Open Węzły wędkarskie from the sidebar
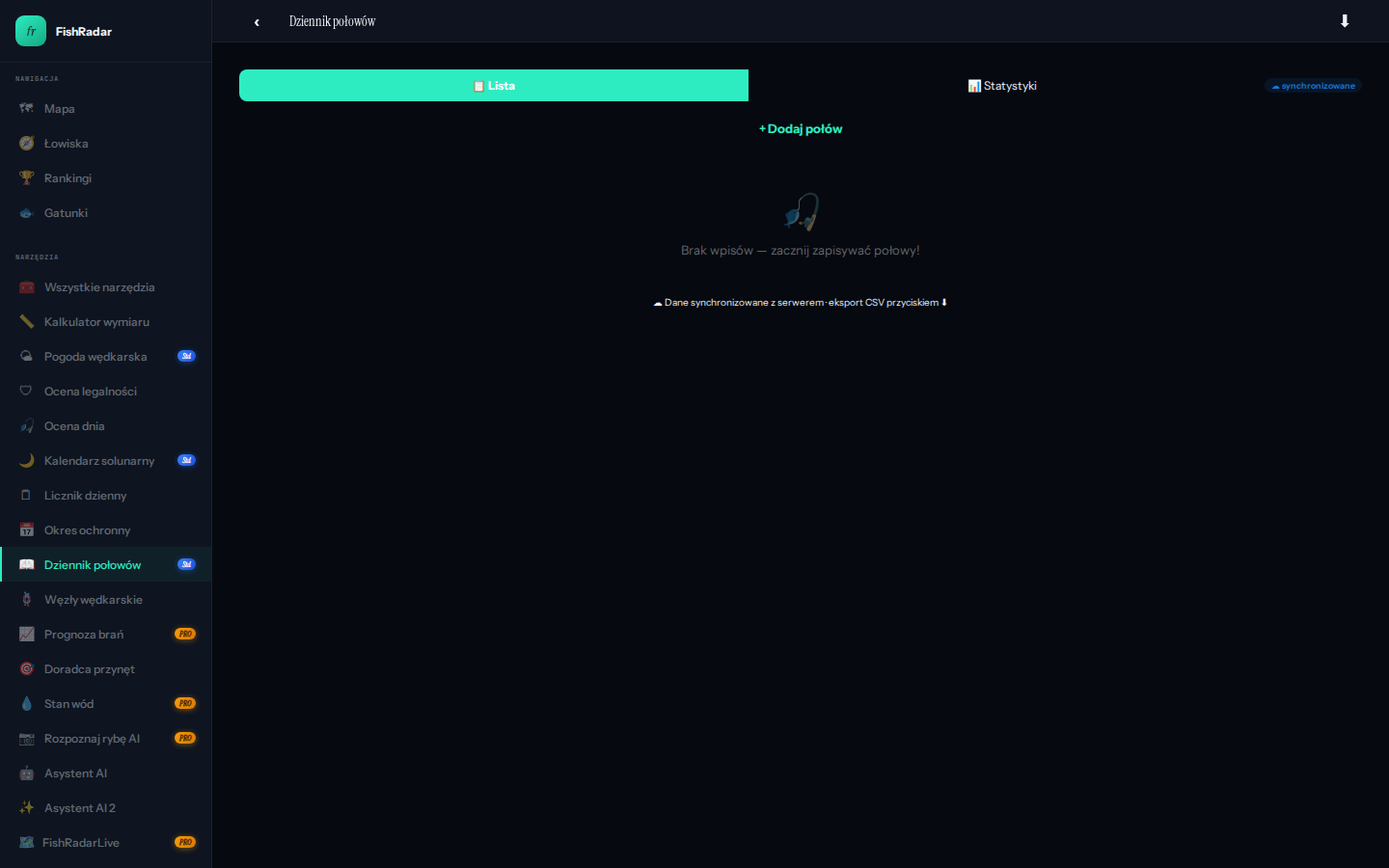The height and width of the screenshot is (868, 1389). click(94, 600)
